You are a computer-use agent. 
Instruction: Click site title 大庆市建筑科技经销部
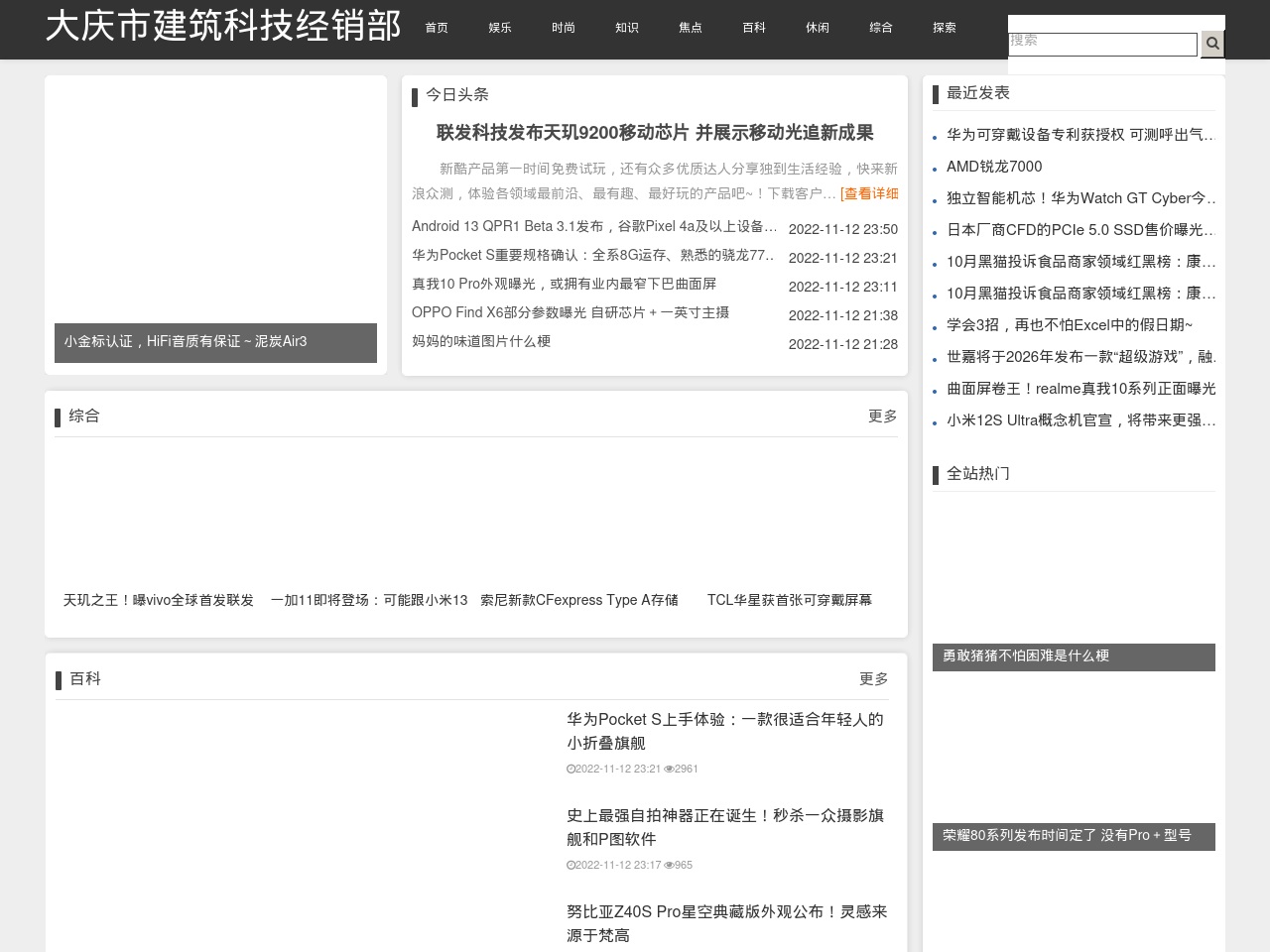tap(223, 27)
